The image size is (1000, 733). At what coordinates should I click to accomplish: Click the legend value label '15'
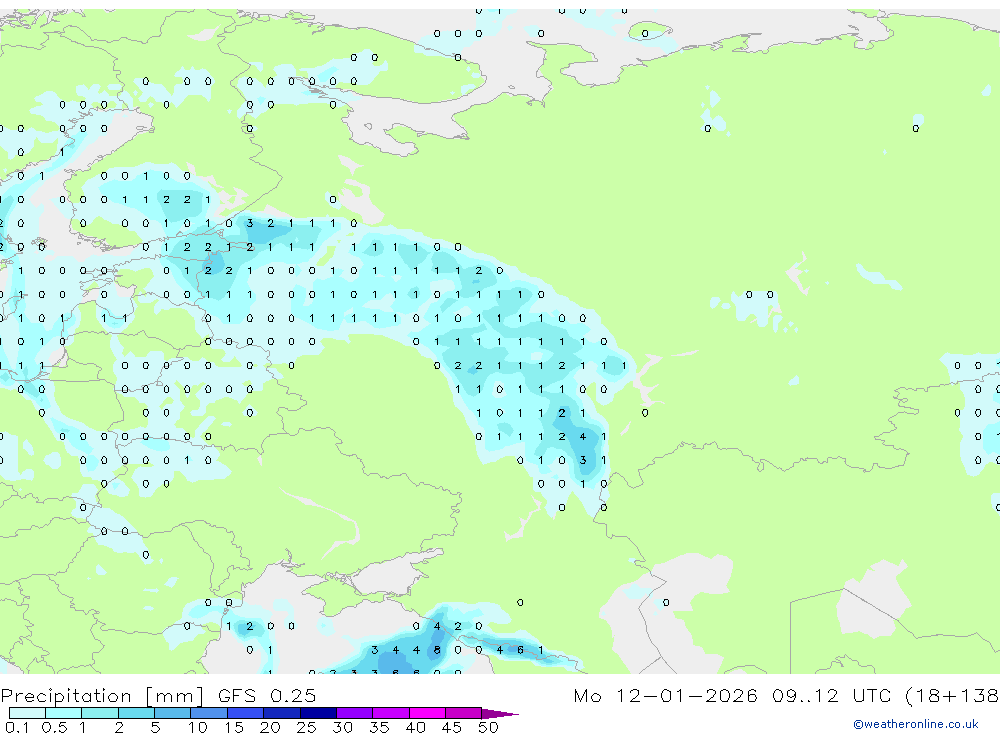click(233, 727)
